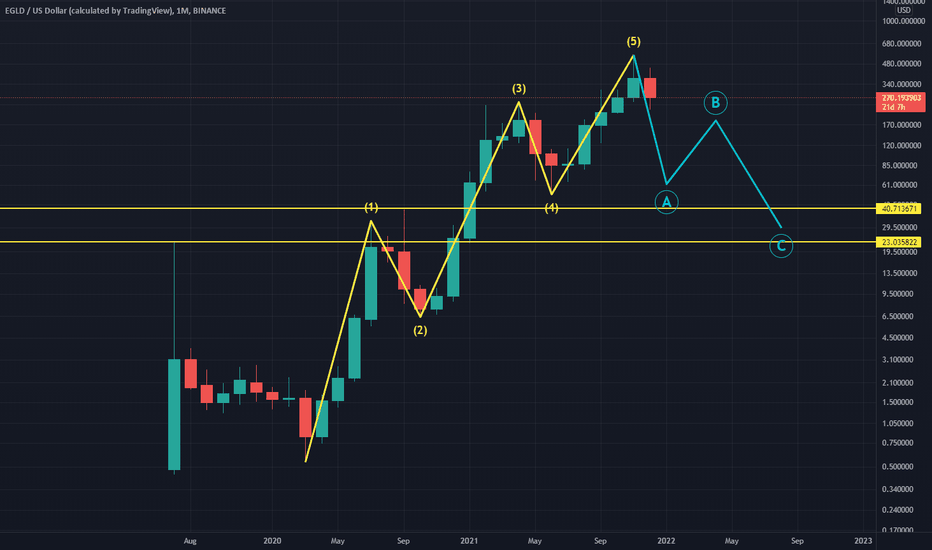Click the circled C correction marker
The image size is (932, 550).
(x=781, y=246)
